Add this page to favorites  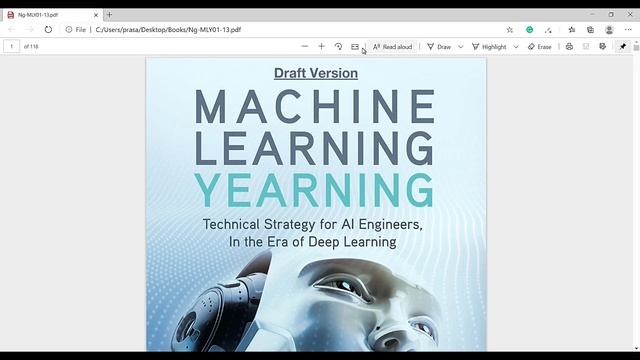509,29
